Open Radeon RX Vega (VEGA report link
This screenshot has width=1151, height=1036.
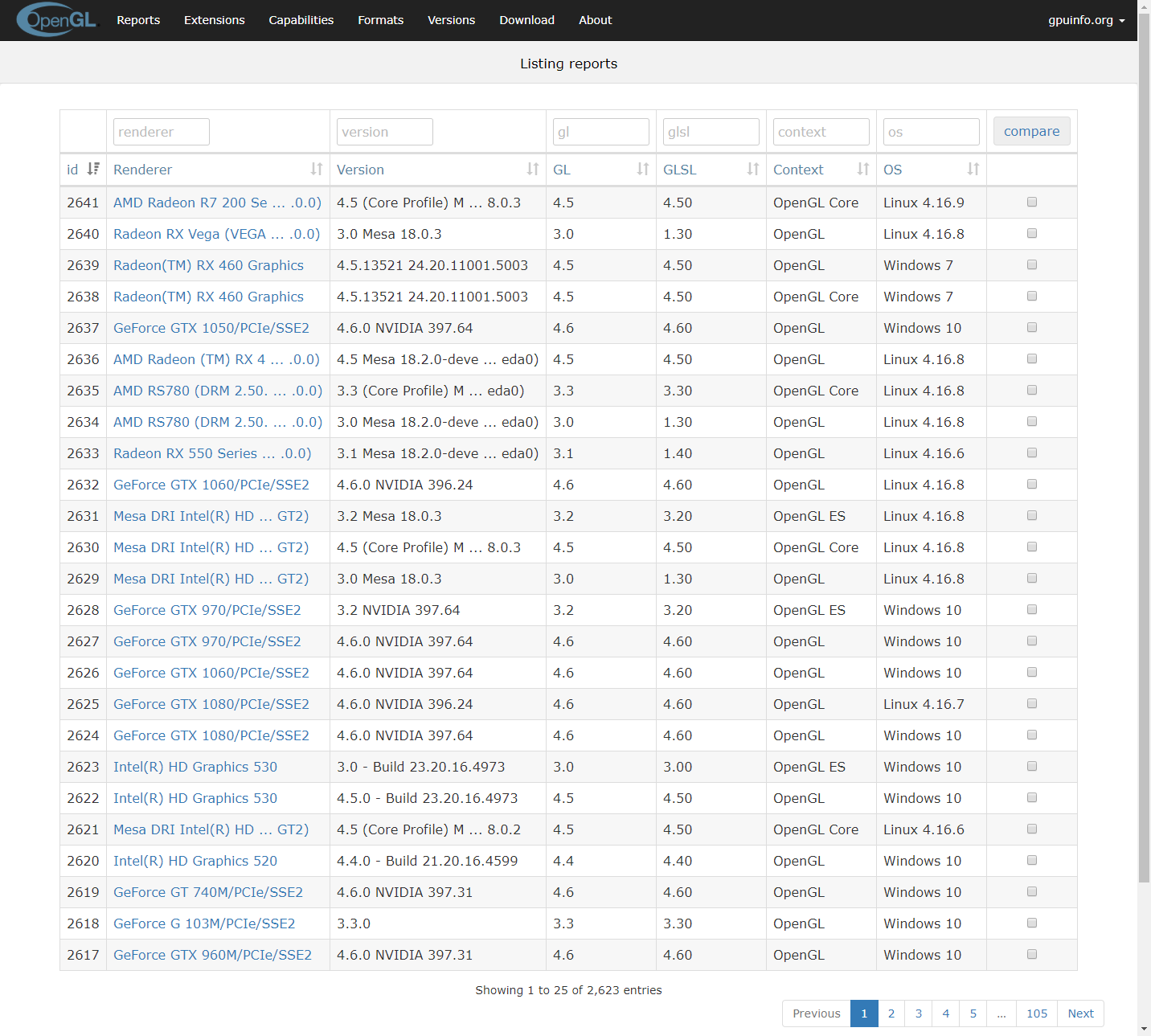(216, 234)
